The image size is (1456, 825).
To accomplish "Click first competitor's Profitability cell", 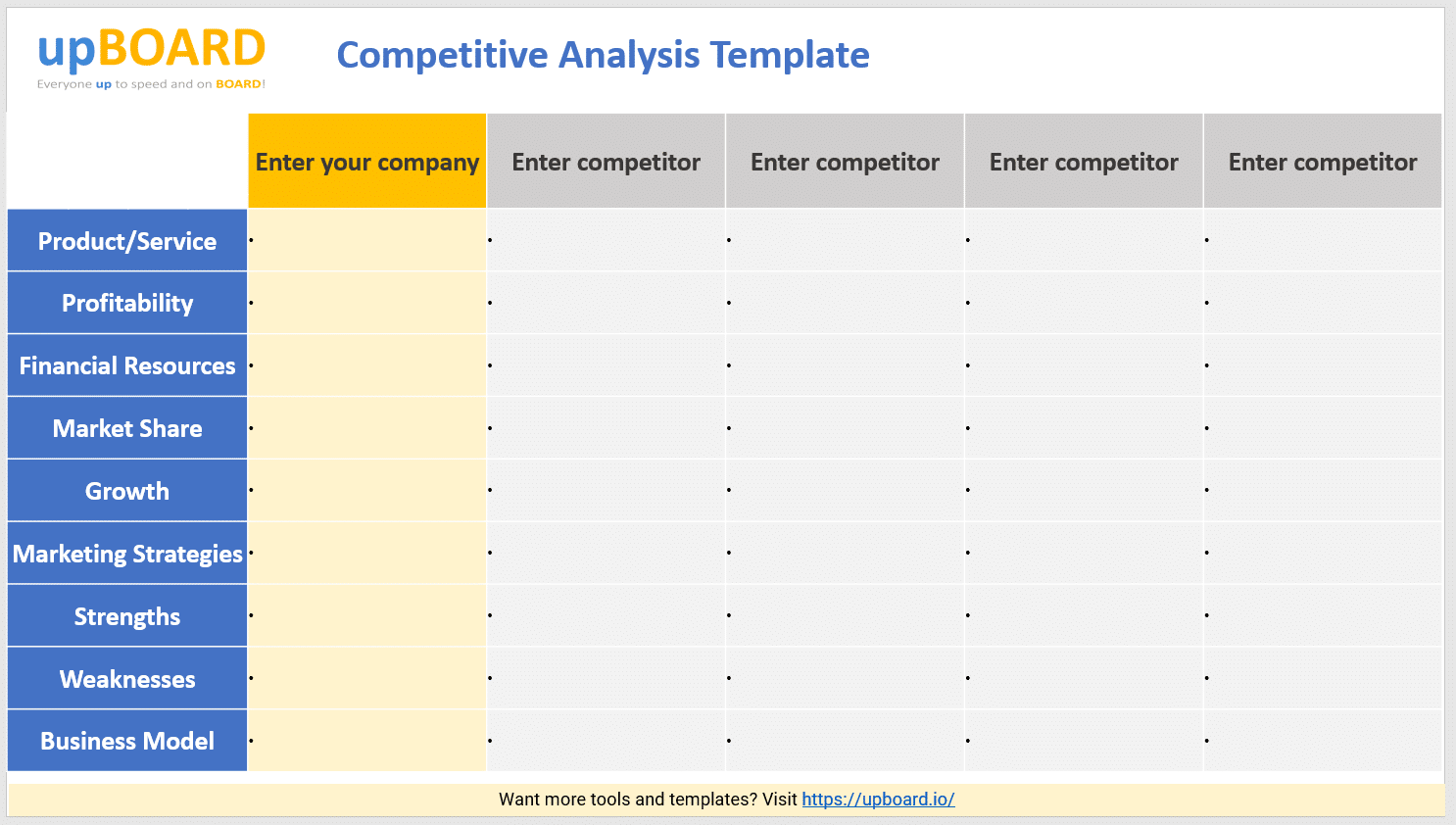I will [x=606, y=304].
